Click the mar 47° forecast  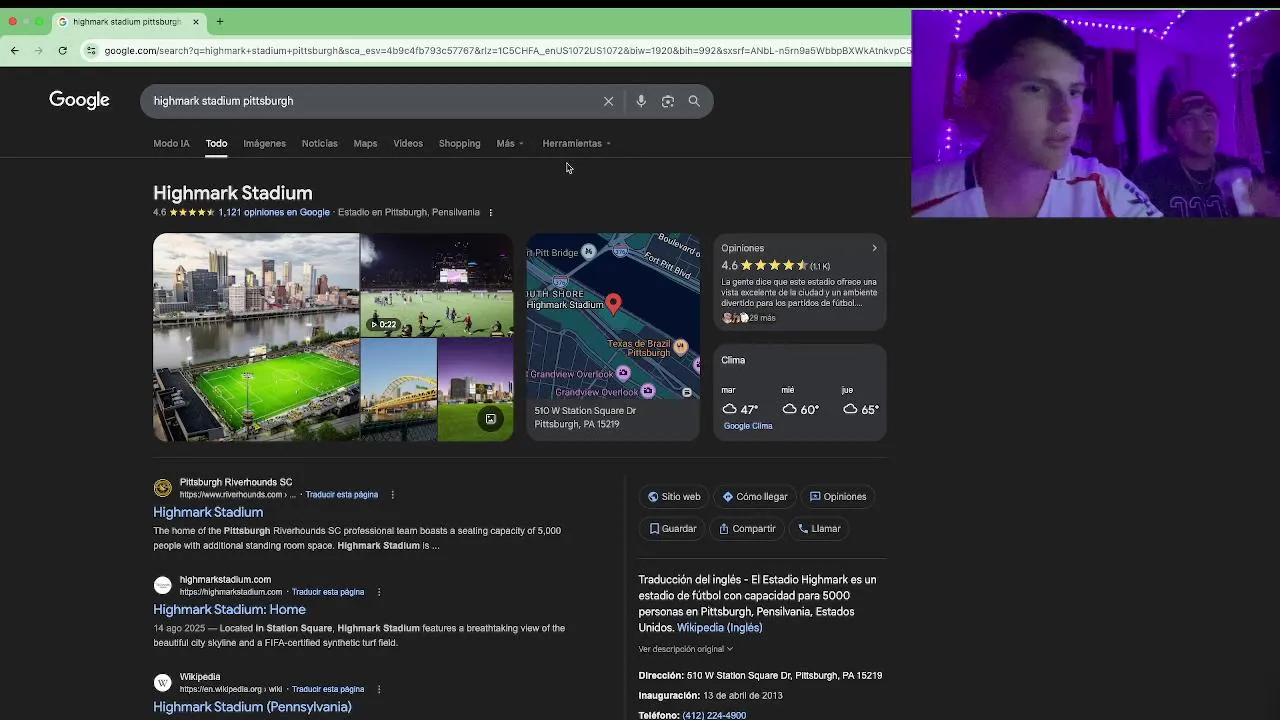[740, 402]
